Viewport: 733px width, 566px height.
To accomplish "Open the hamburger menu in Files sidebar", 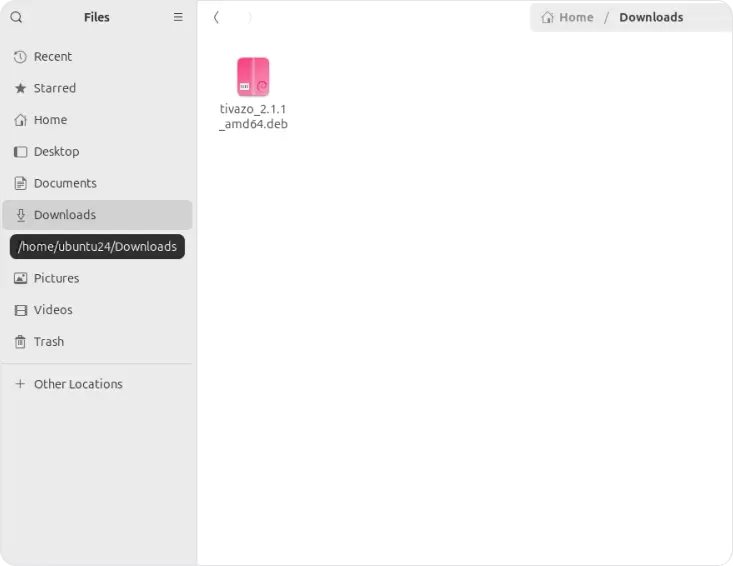I will (178, 17).
